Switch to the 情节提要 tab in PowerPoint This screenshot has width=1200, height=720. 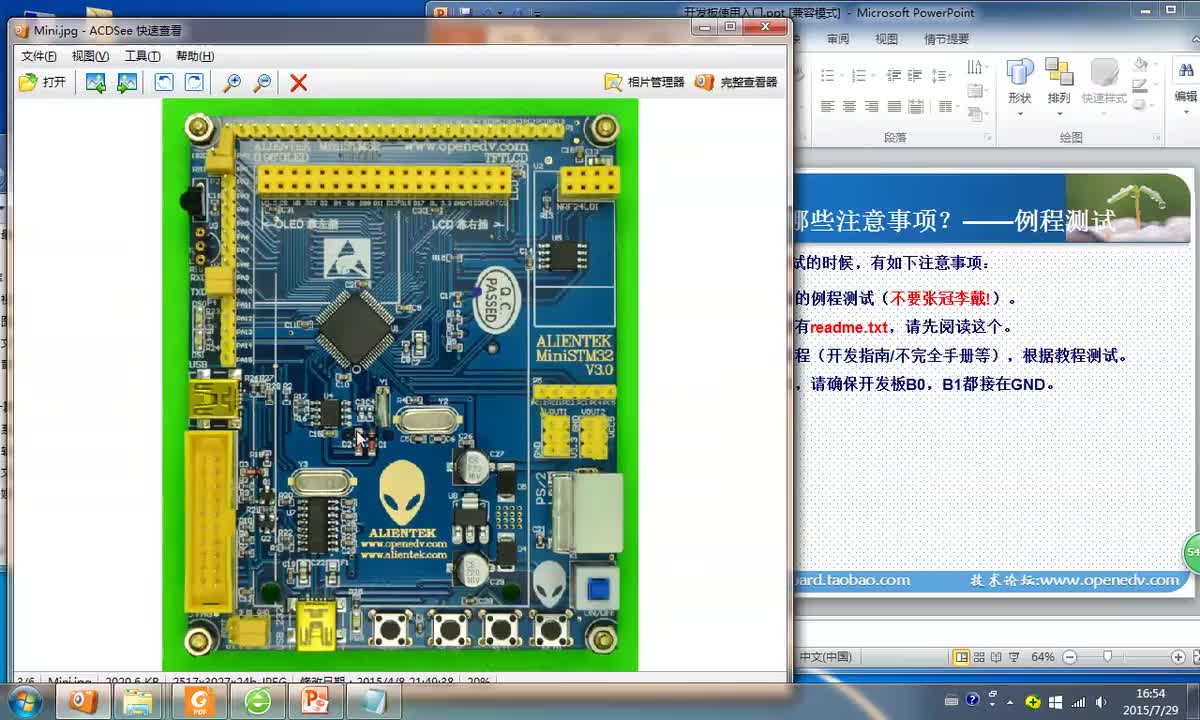click(947, 39)
